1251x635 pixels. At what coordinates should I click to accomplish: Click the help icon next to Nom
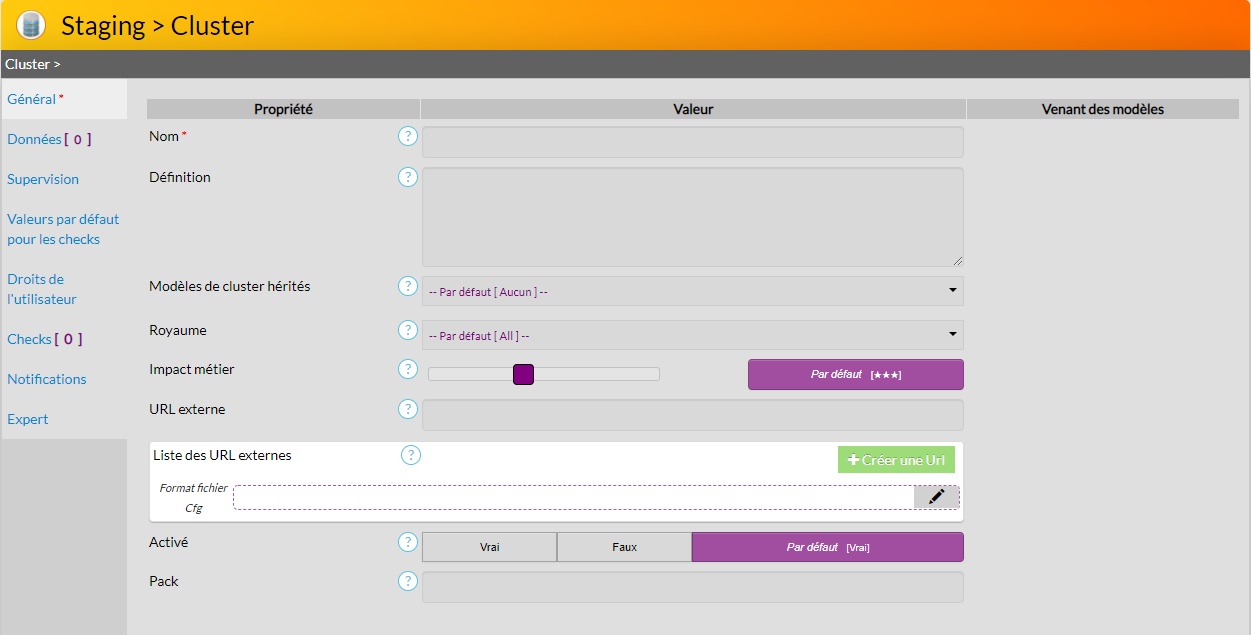[x=407, y=136]
